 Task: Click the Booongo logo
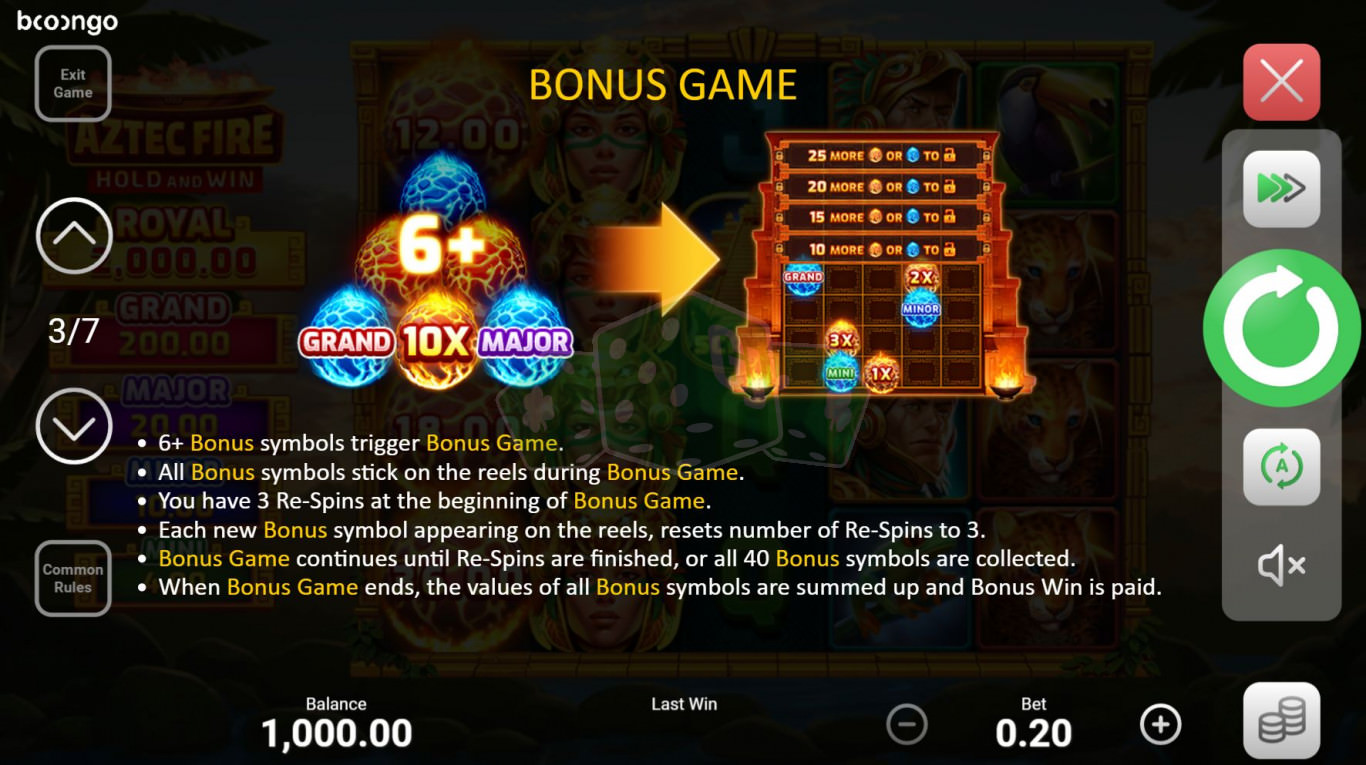tap(68, 21)
